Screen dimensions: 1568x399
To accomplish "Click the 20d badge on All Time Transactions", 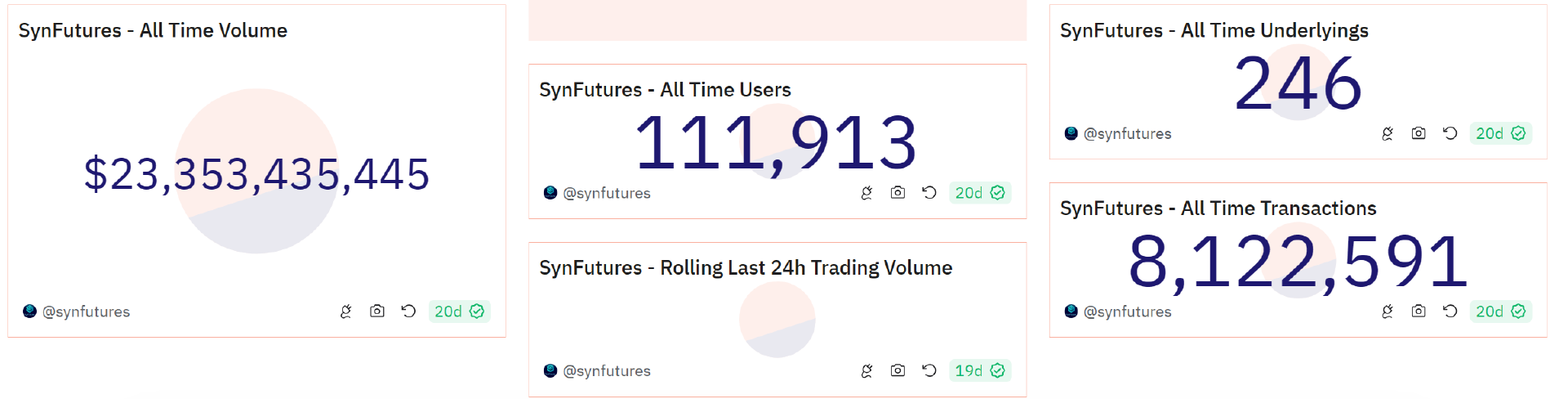I will [1500, 312].
